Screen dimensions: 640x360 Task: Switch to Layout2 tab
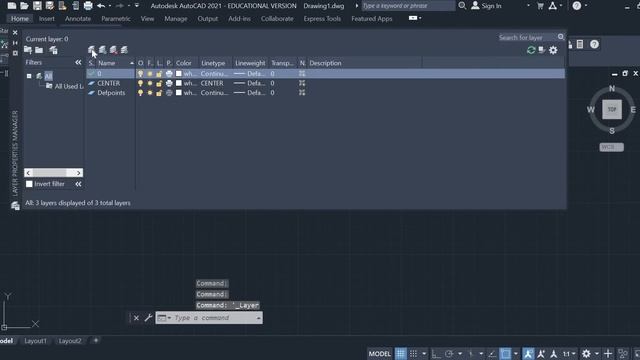(x=70, y=341)
